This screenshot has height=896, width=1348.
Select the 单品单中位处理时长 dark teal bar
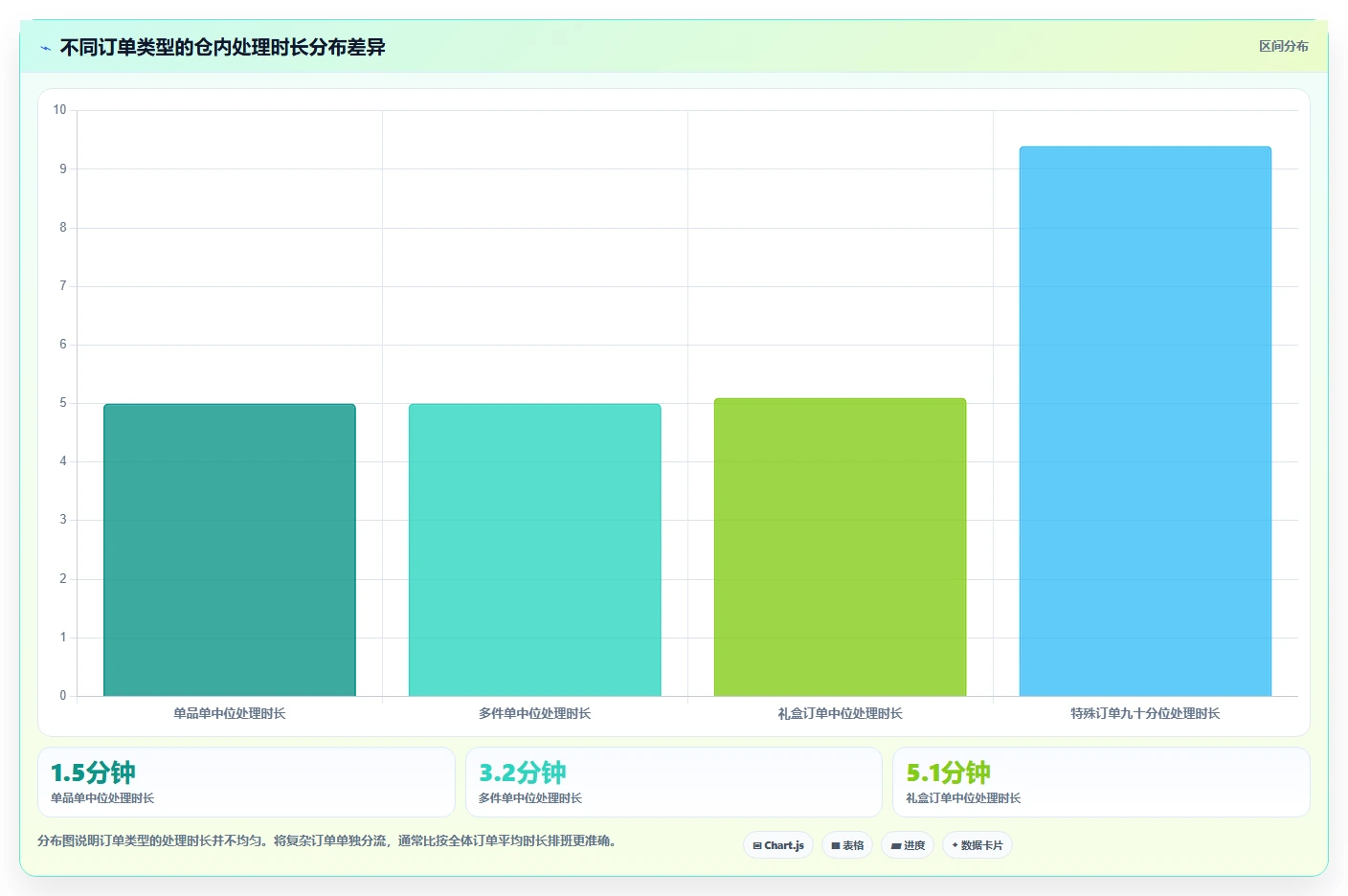pyautogui.click(x=230, y=549)
